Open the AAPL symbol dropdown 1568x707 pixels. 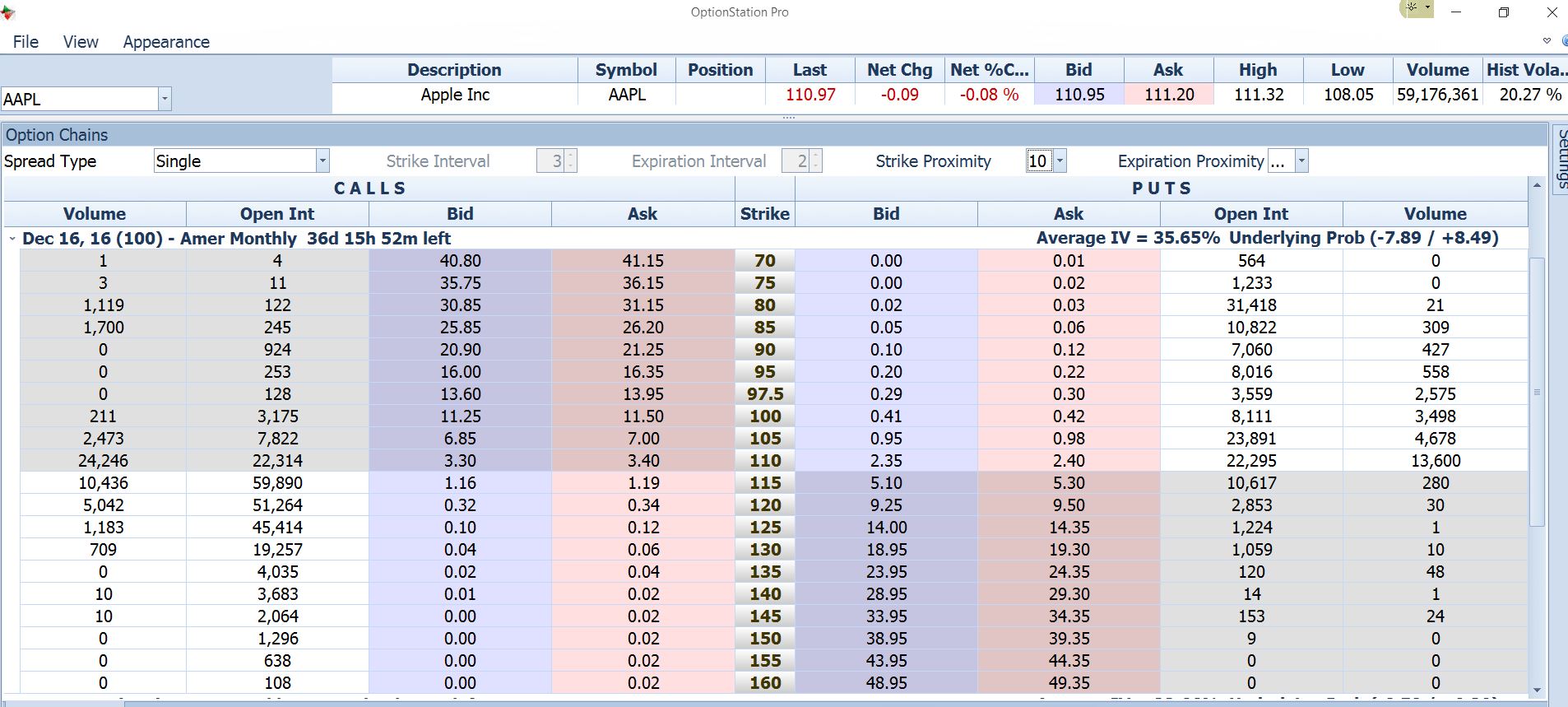[165, 99]
